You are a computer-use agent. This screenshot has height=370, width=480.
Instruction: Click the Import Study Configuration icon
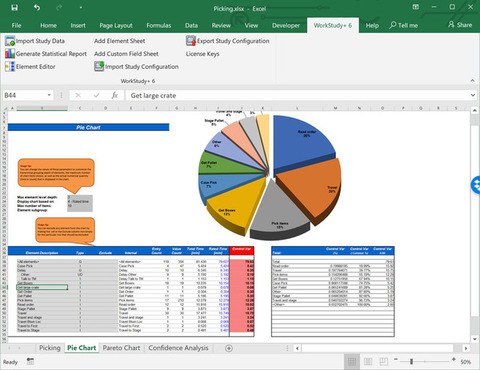99,66
